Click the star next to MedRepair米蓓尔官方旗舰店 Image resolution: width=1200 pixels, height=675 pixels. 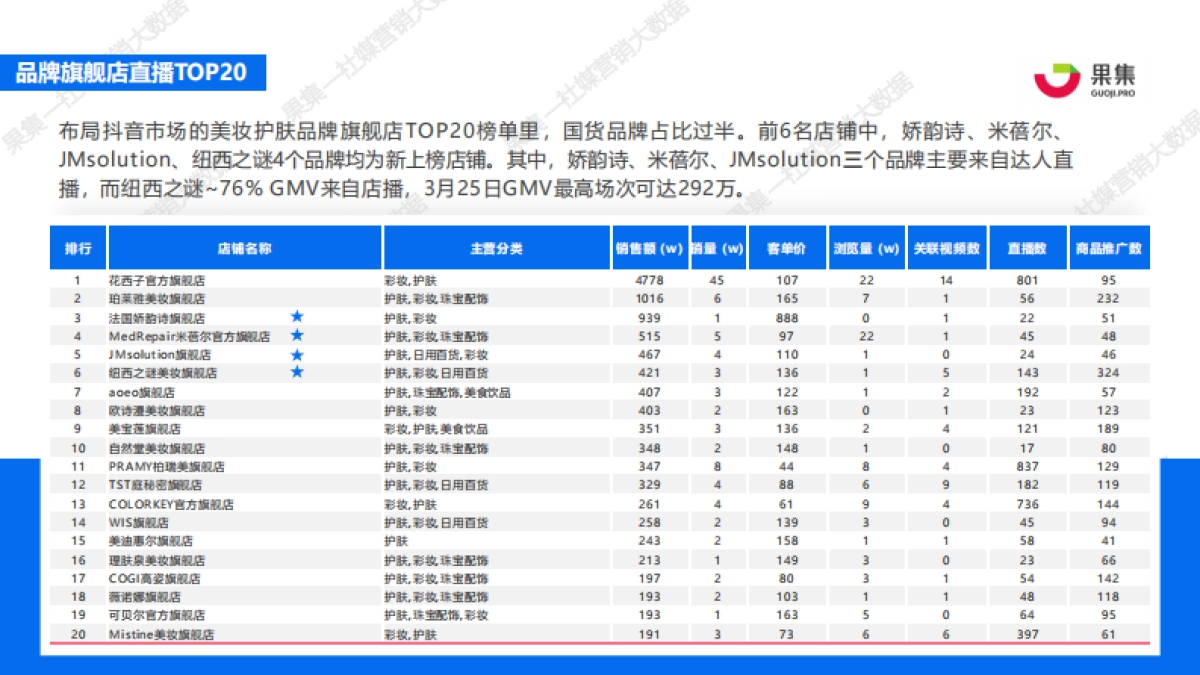pyautogui.click(x=298, y=336)
